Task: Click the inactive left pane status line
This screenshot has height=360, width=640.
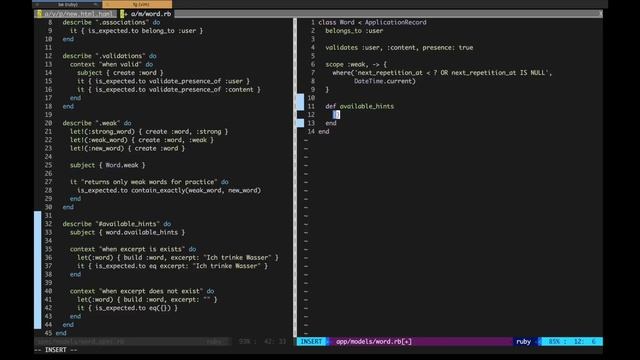Action: click(x=163, y=342)
